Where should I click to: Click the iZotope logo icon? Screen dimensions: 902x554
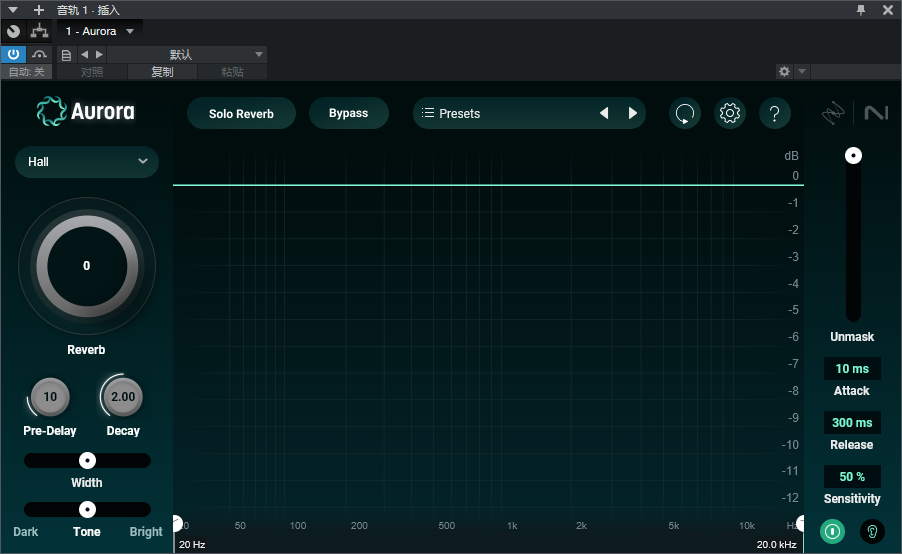point(832,113)
